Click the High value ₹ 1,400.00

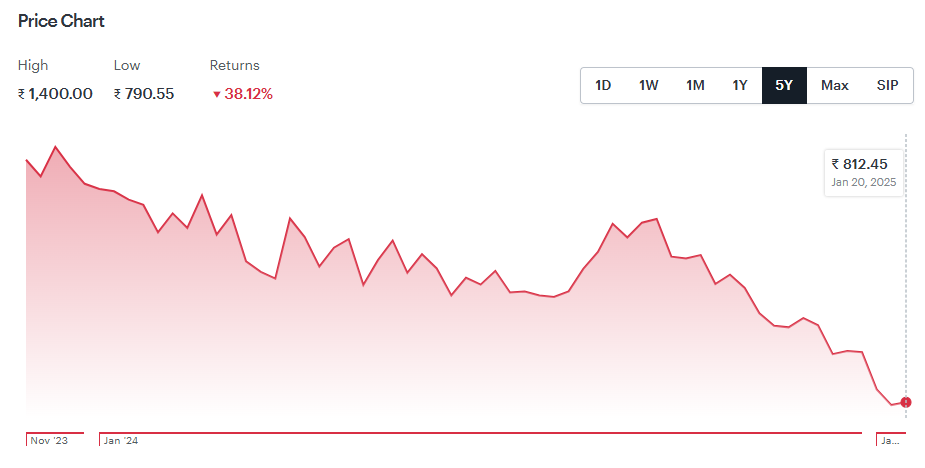[x=55, y=94]
